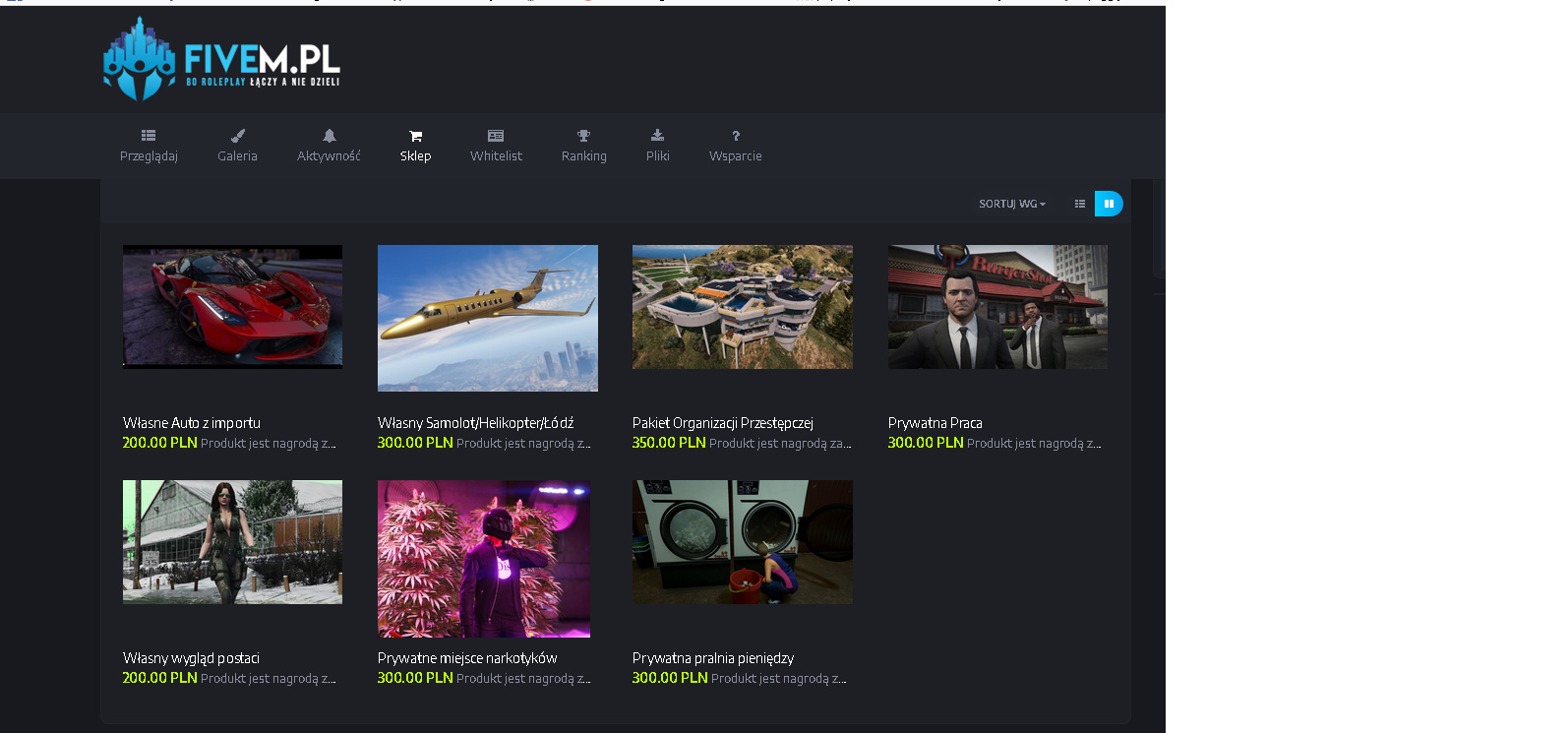Click 300.00 PLN price under Prywatna Praca

926,443
